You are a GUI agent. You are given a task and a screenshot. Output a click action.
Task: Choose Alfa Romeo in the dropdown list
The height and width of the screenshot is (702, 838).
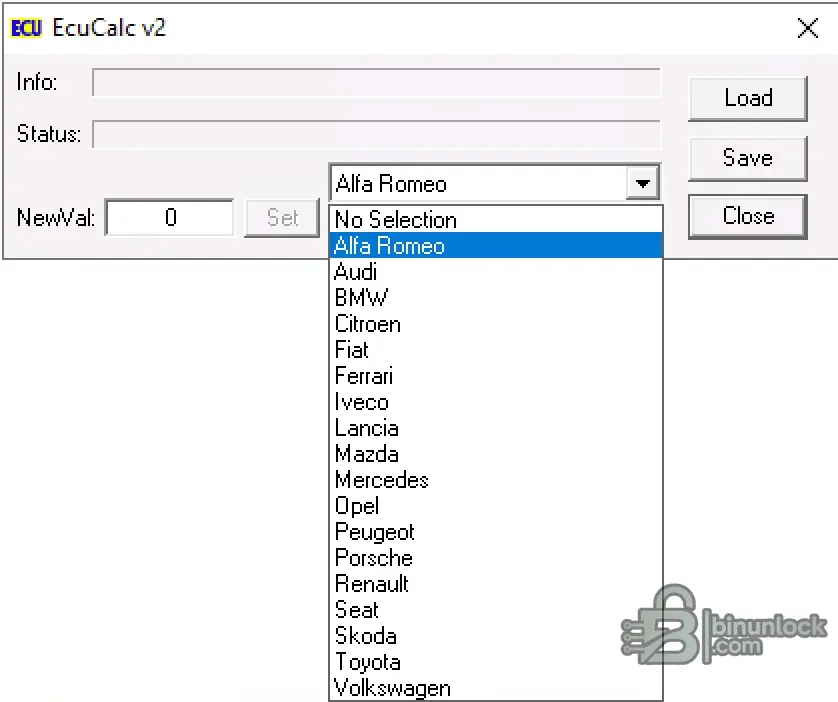pos(390,246)
